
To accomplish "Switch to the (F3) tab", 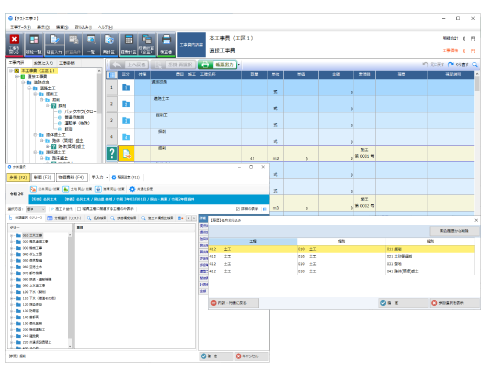I will pos(43,177).
